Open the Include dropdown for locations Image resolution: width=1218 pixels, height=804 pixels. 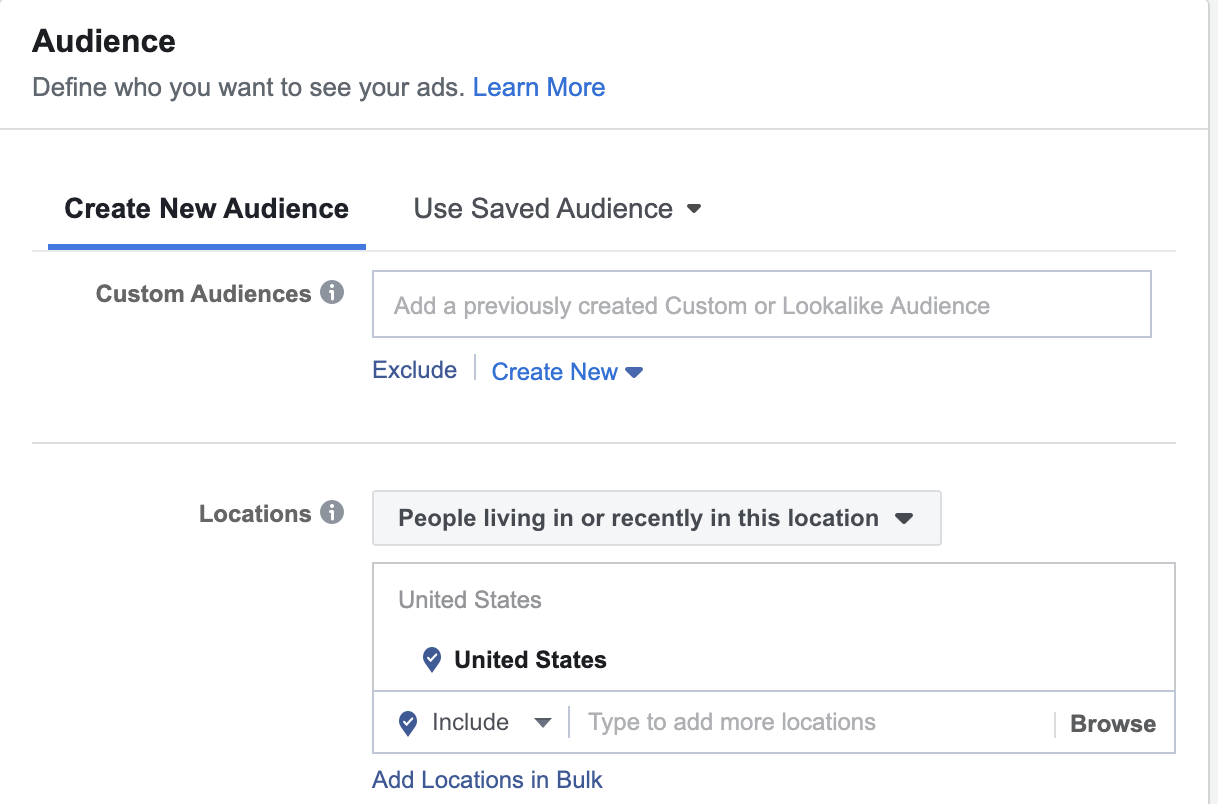pos(491,723)
